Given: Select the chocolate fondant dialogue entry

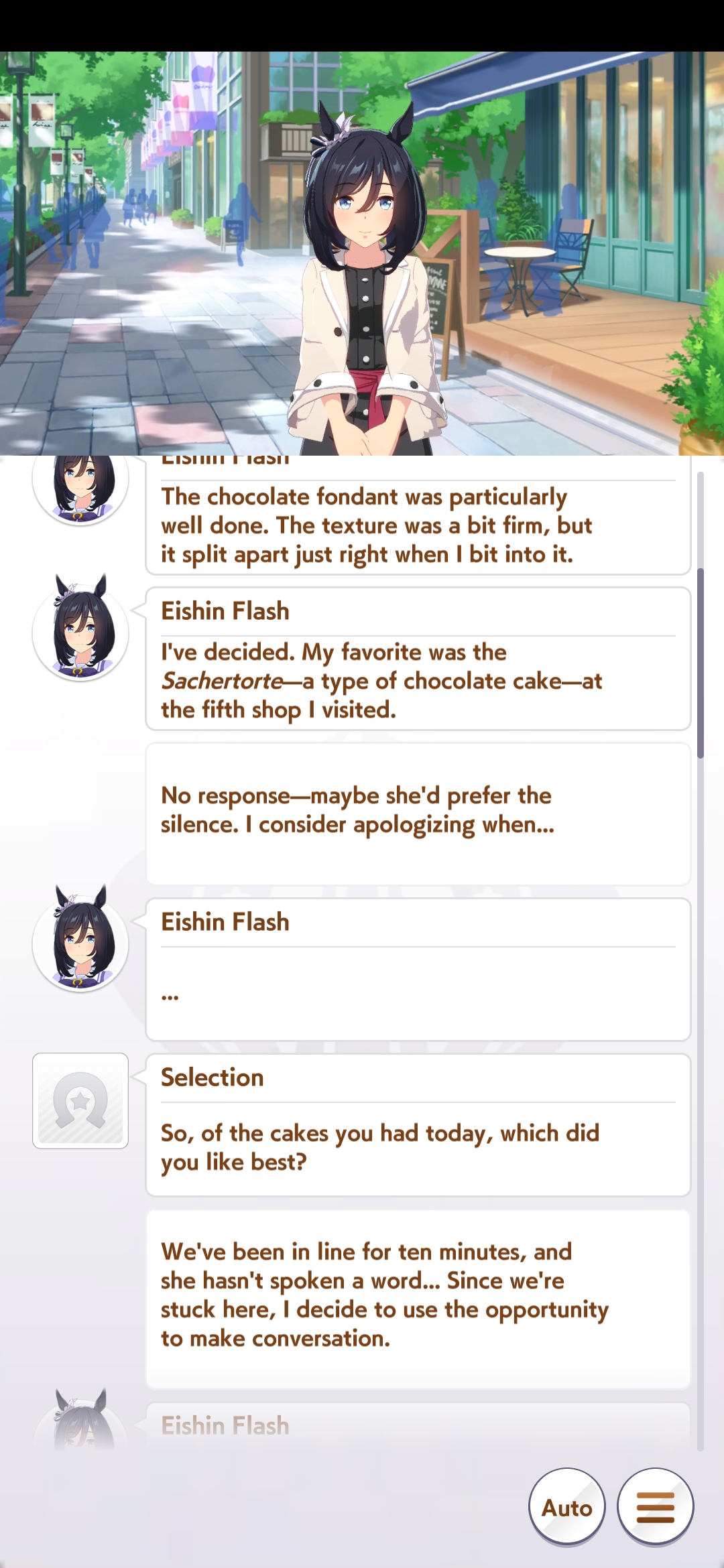Looking at the screenshot, I should point(418,515).
